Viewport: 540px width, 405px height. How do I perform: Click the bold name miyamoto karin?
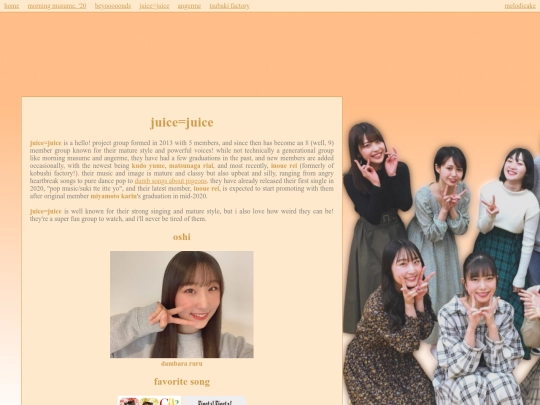113,196
